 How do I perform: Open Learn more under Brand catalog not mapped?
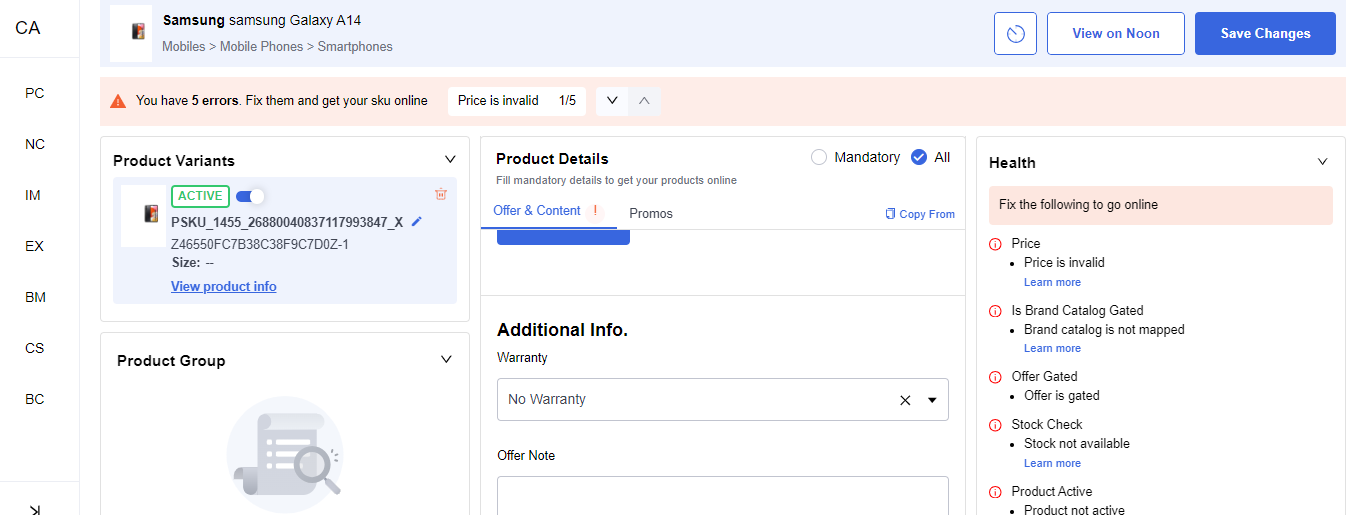point(1052,348)
